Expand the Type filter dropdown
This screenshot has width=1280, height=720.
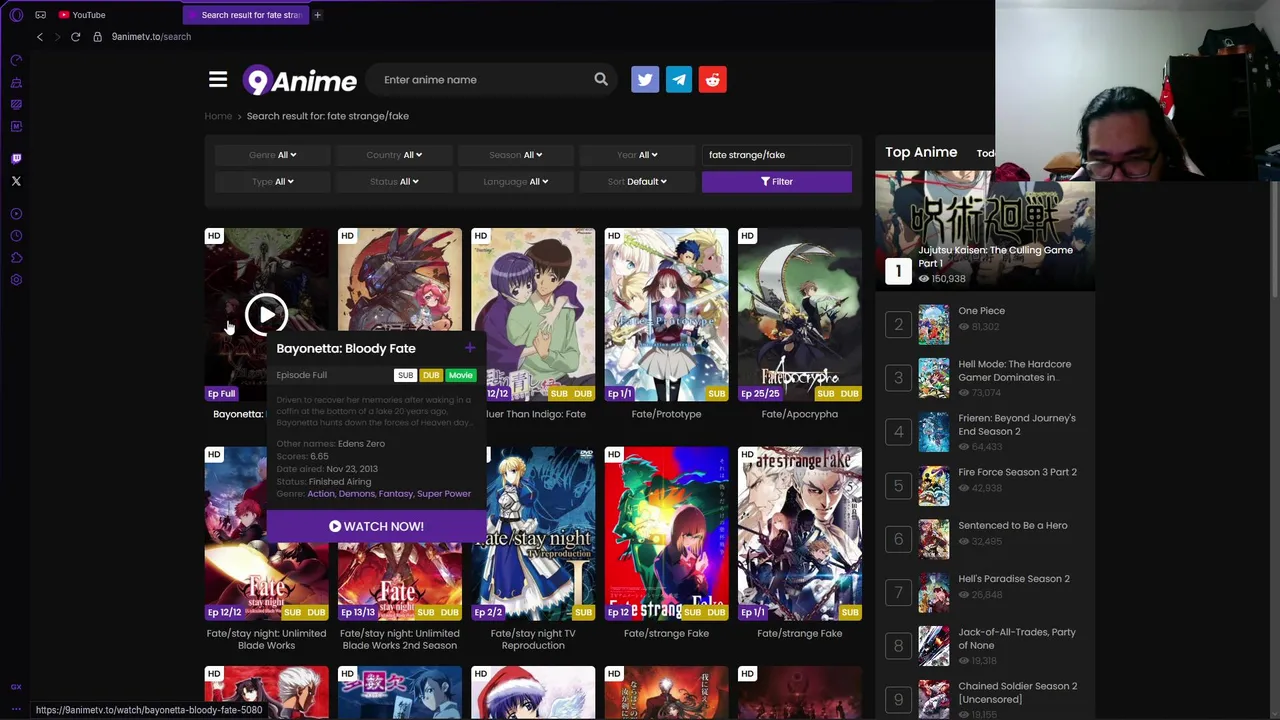[x=273, y=182]
